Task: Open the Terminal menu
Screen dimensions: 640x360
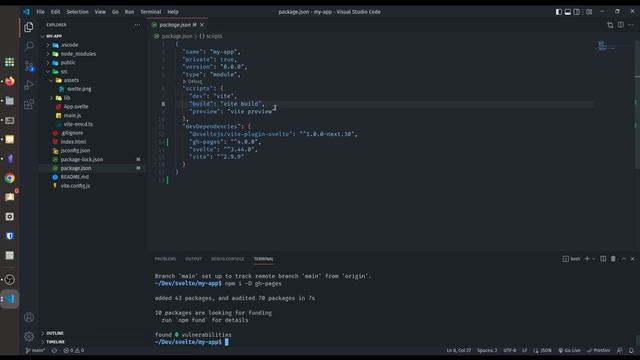Action: [x=151, y=12]
